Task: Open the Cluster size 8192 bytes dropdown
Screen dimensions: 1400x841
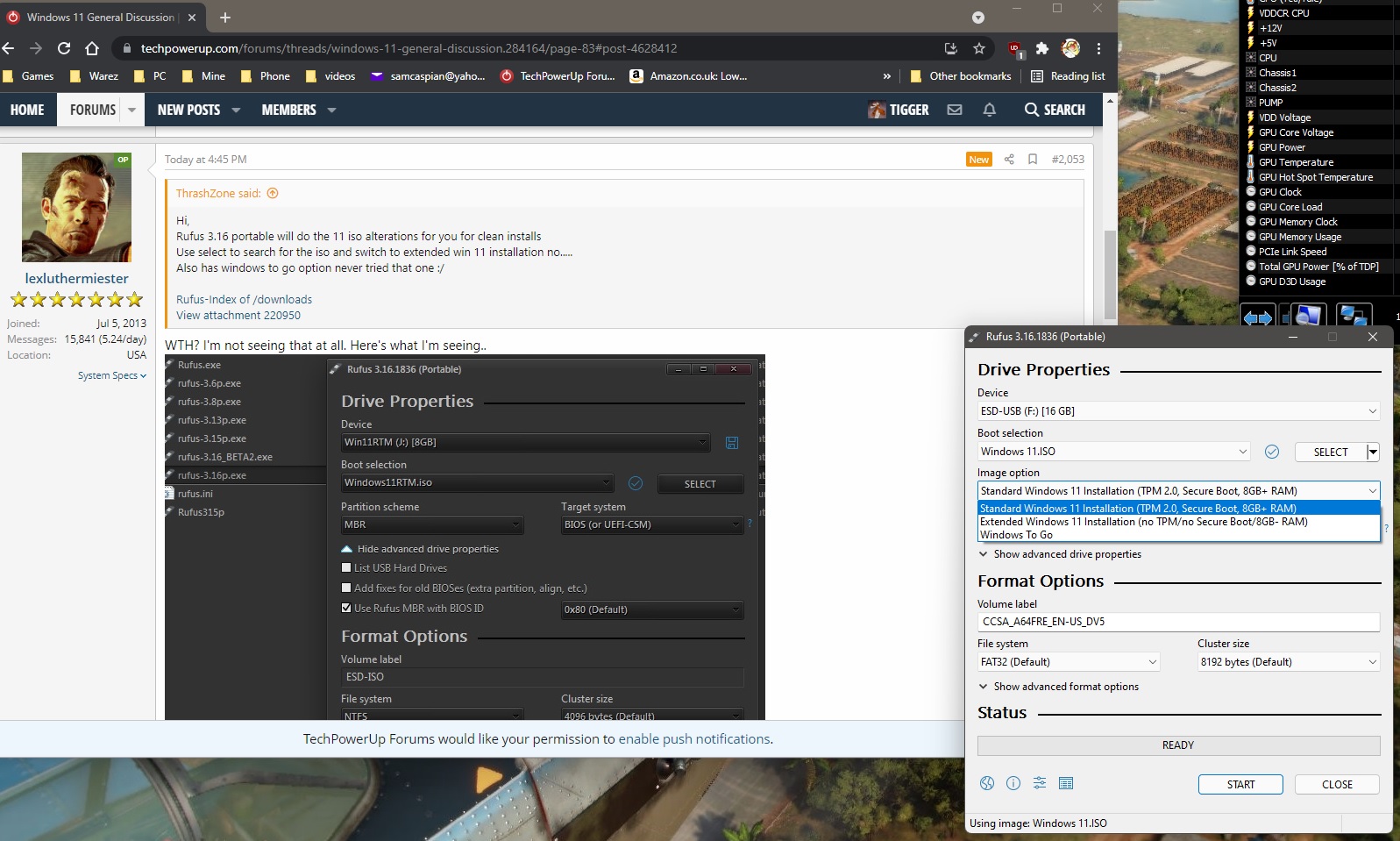Action: point(1289,662)
